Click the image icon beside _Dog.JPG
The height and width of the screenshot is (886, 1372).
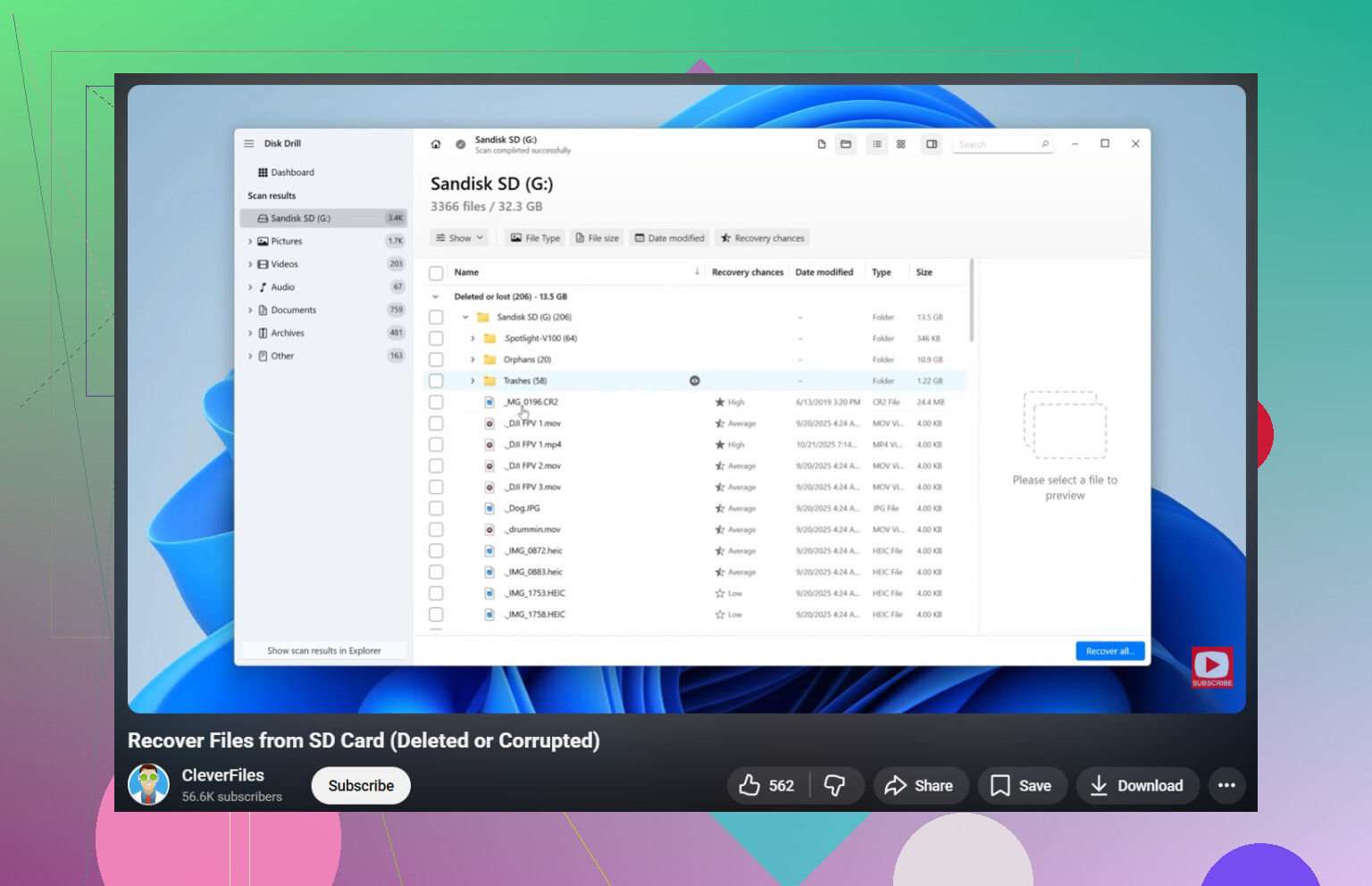489,508
